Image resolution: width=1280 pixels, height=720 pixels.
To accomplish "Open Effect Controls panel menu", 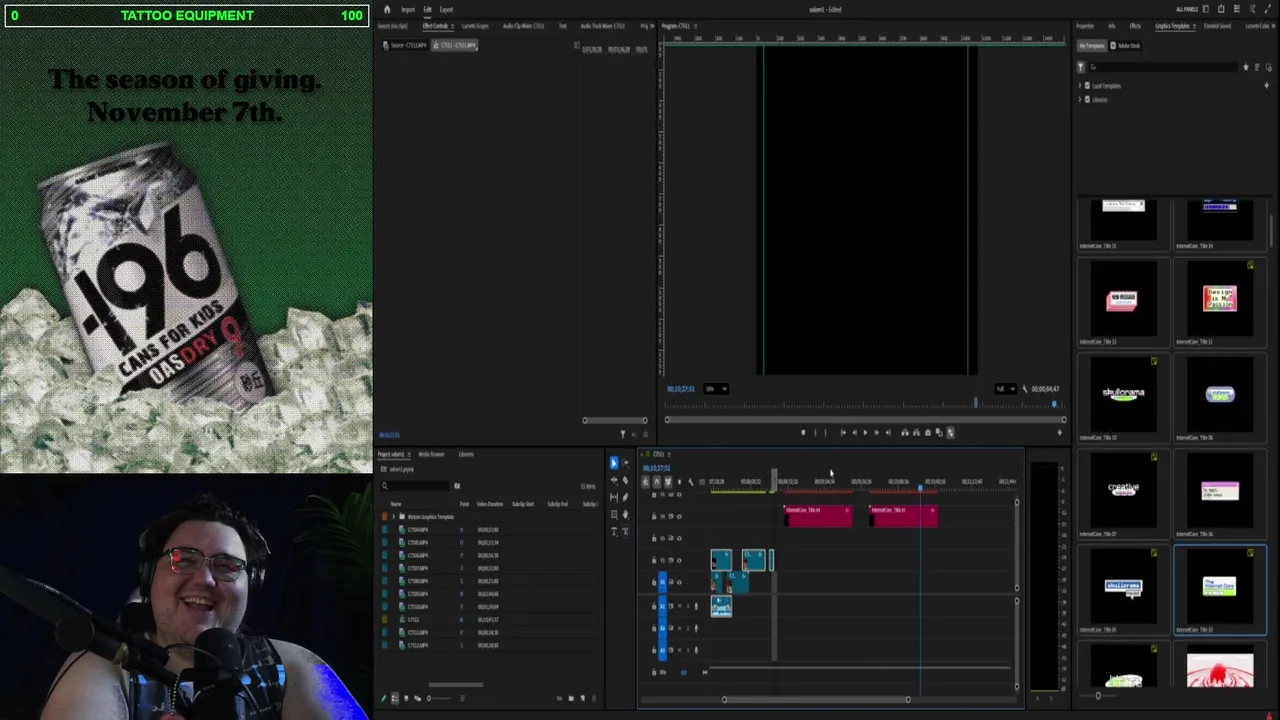I will pos(452,26).
